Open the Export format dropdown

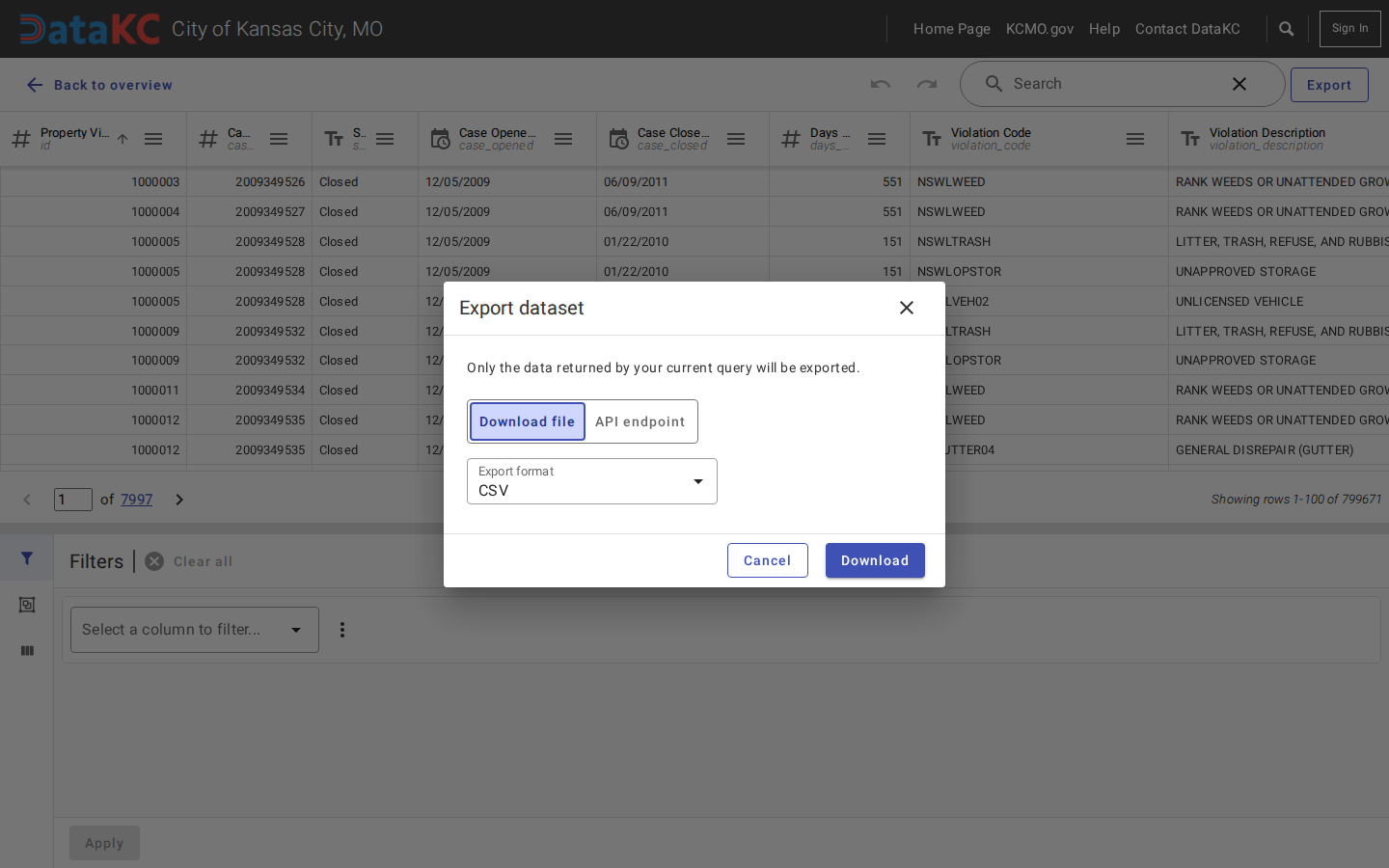[x=592, y=481]
